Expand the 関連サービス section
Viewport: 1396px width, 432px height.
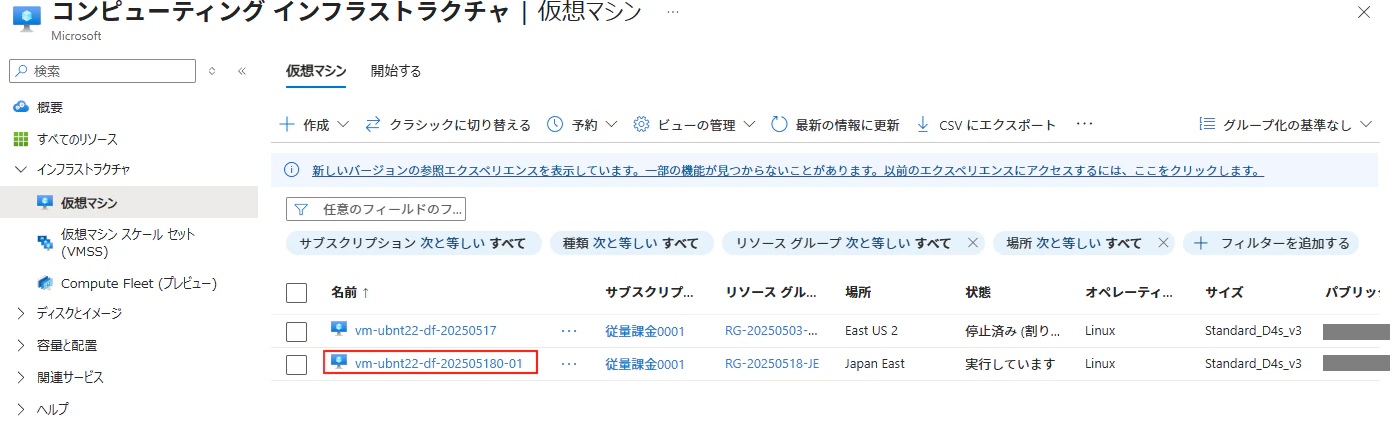click(21, 377)
